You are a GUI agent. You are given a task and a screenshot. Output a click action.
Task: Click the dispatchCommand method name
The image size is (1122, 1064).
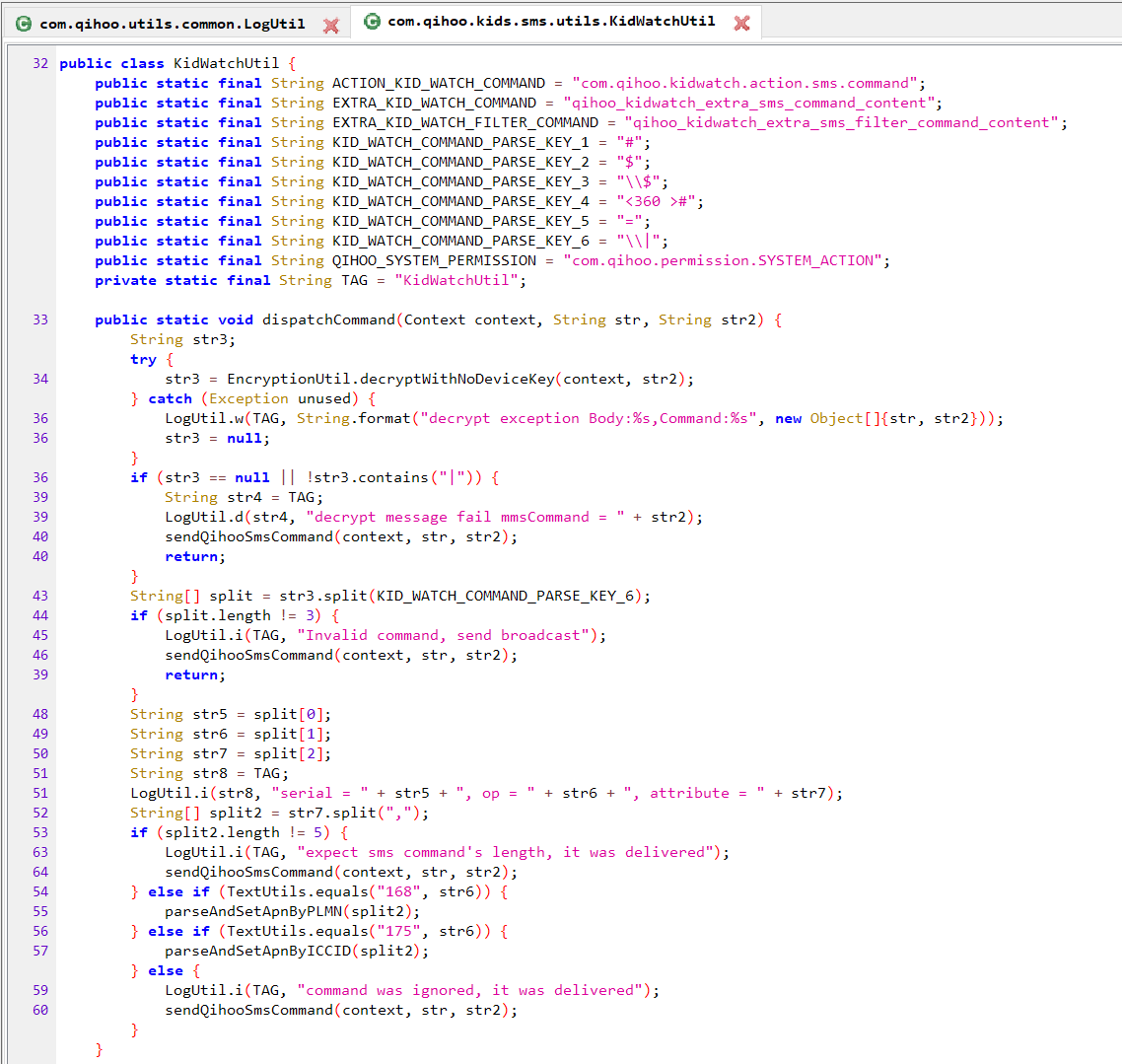pyautogui.click(x=328, y=319)
